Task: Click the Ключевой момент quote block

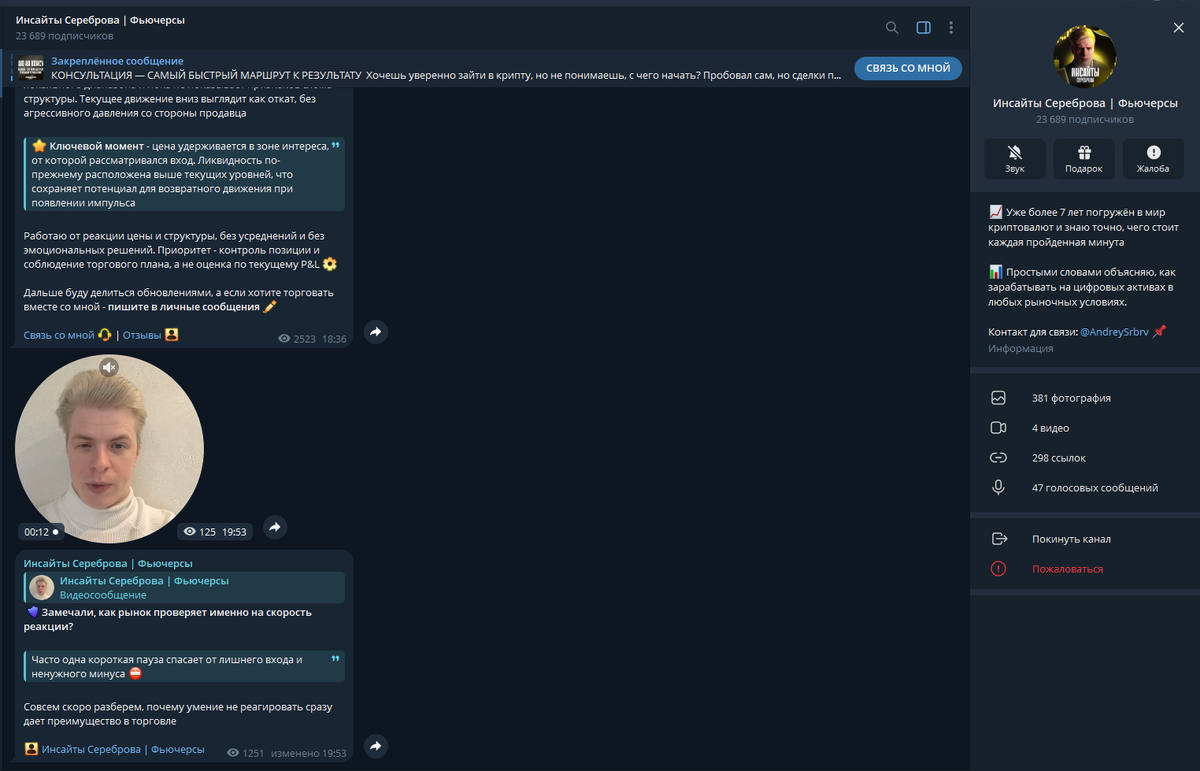Action: [185, 174]
